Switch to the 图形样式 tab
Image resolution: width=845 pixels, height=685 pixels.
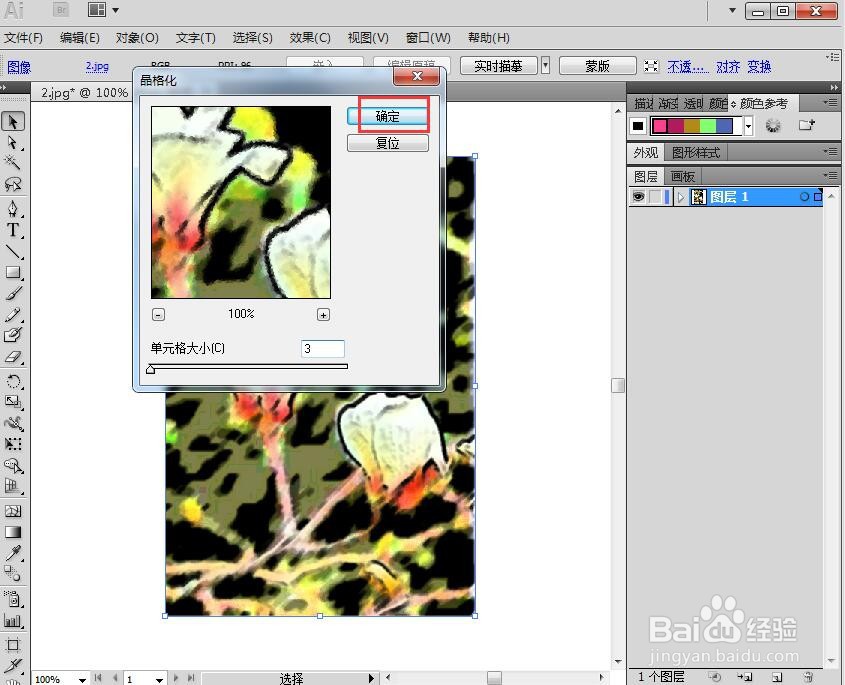(696, 153)
